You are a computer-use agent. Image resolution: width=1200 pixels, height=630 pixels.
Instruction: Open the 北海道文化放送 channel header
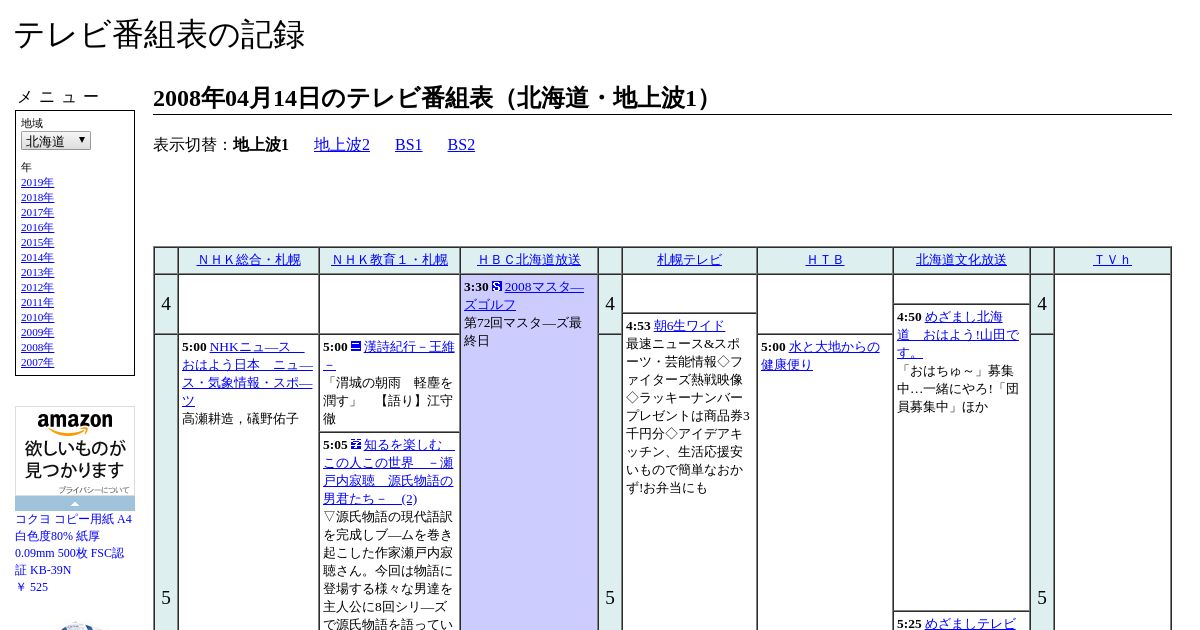(961, 260)
